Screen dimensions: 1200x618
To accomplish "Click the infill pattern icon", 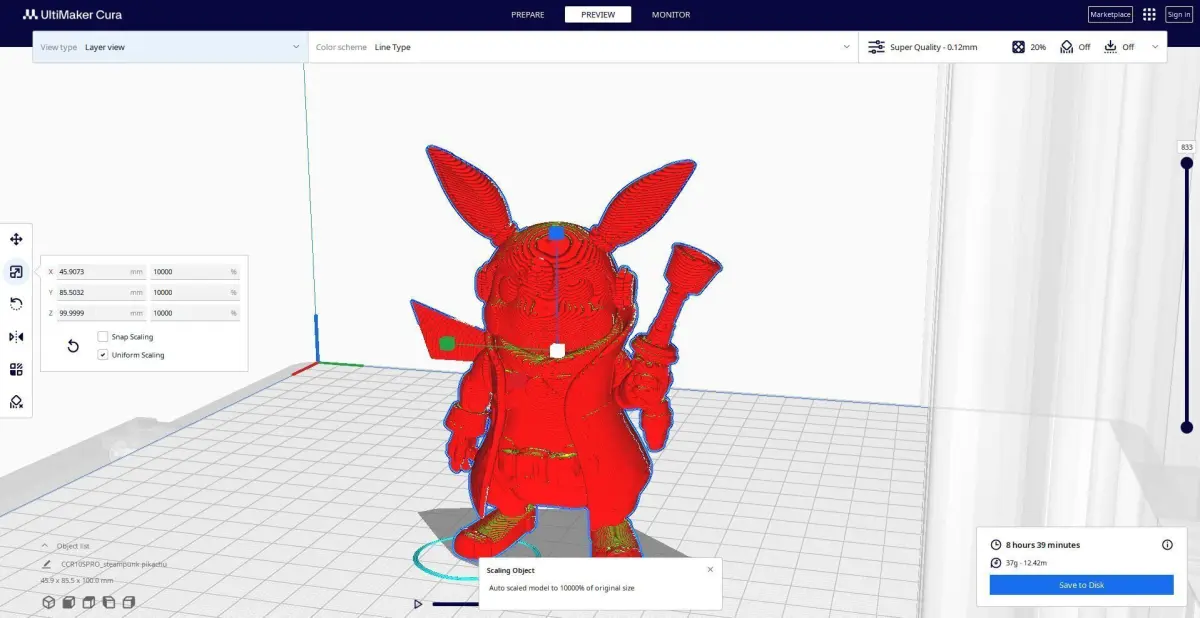I will point(1018,47).
